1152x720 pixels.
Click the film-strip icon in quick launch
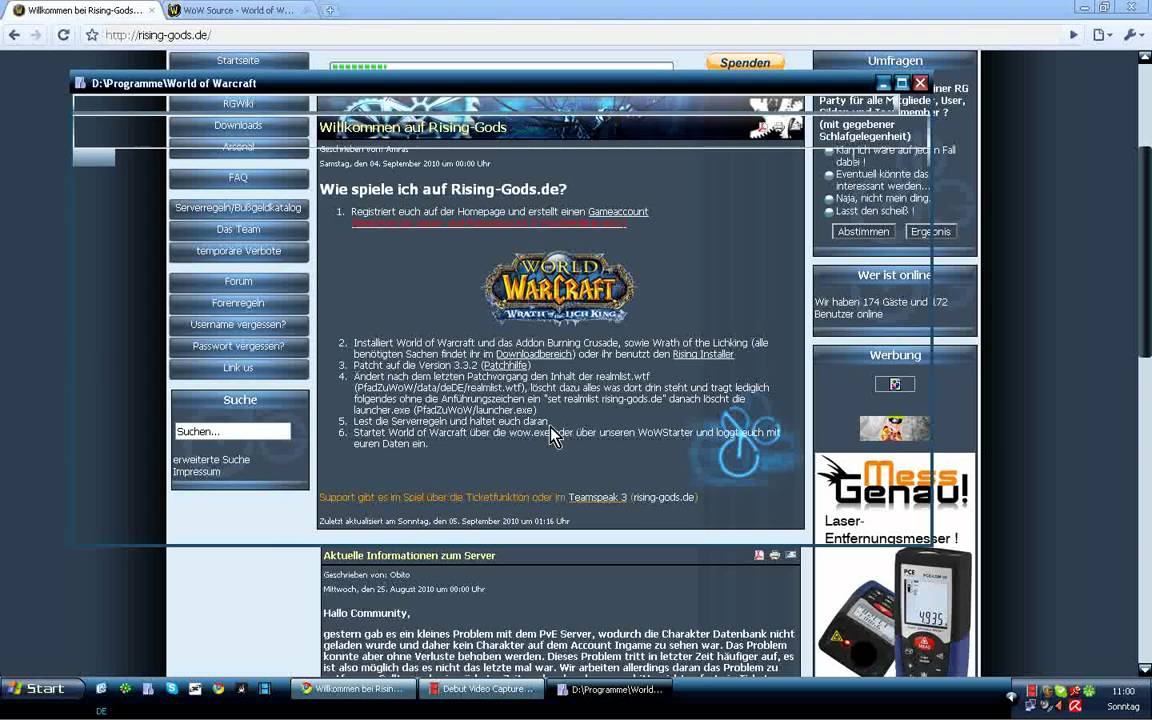click(264, 688)
